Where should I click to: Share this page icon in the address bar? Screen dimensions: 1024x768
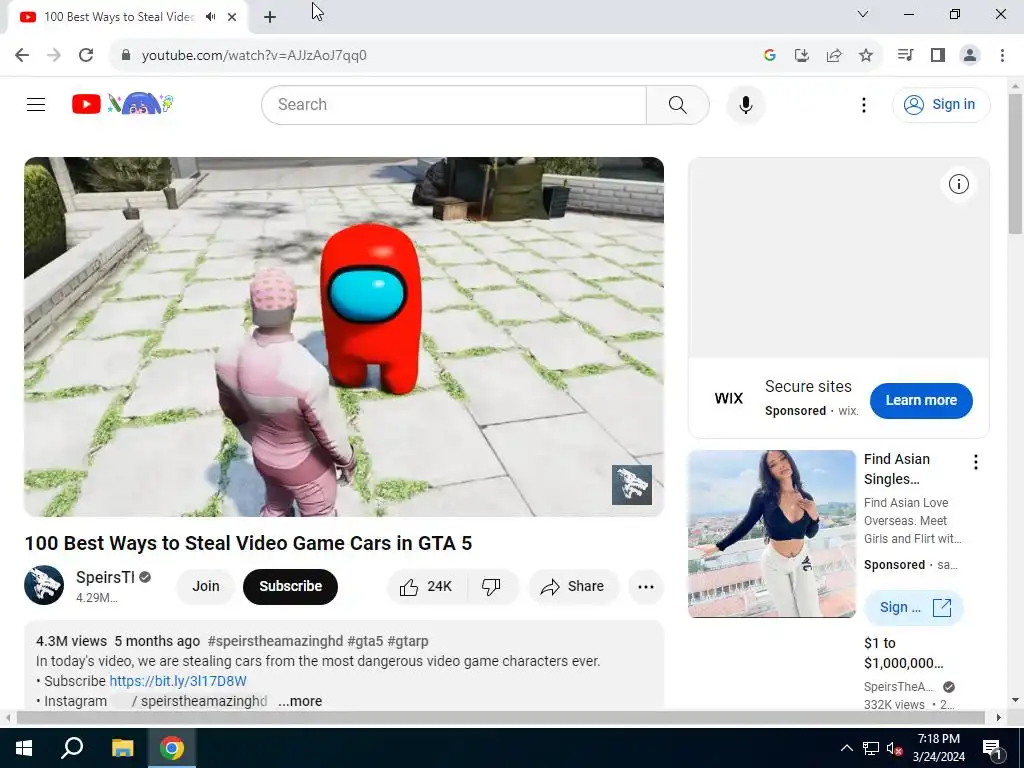833,55
